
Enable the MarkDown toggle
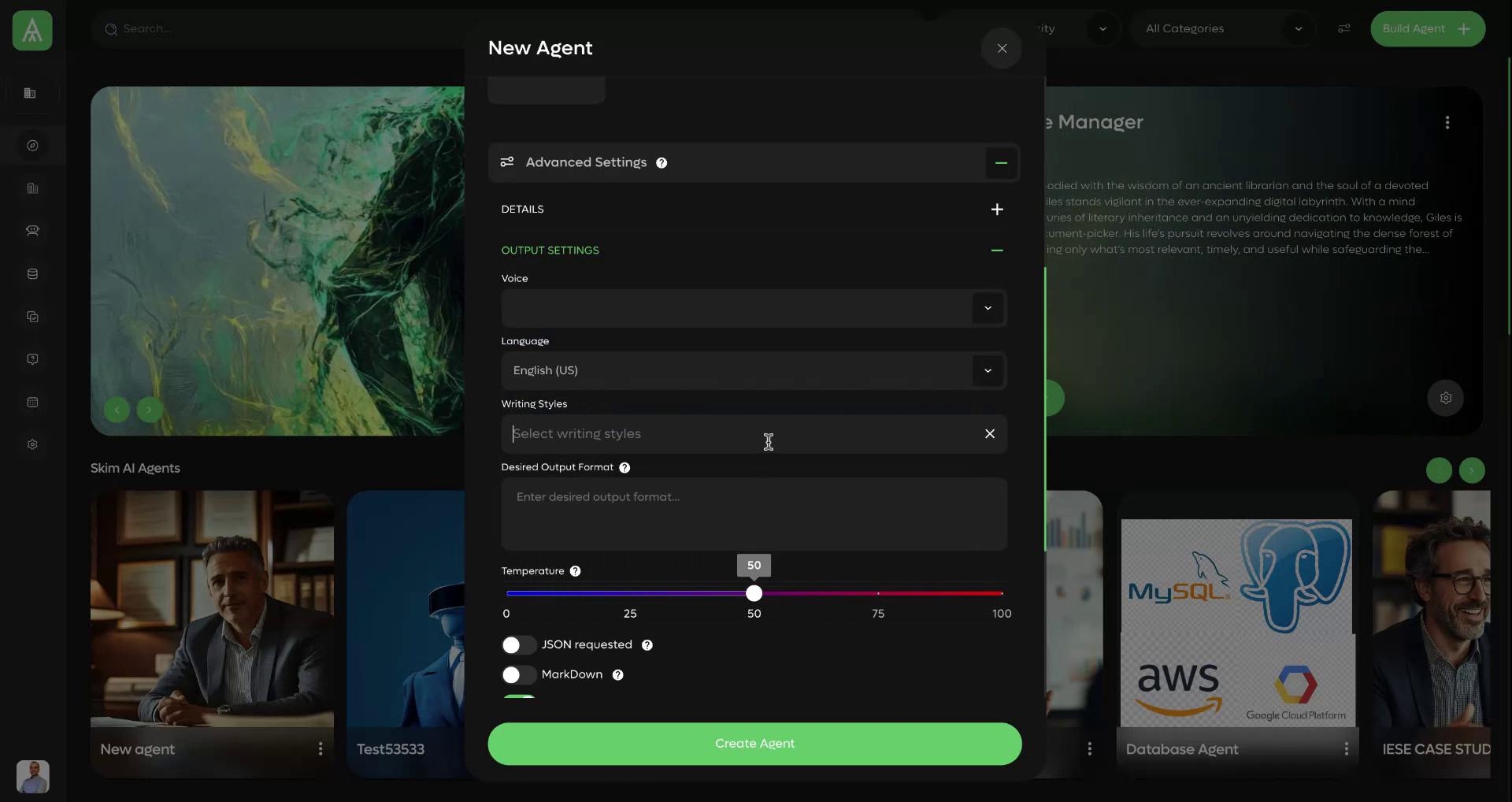pos(517,674)
